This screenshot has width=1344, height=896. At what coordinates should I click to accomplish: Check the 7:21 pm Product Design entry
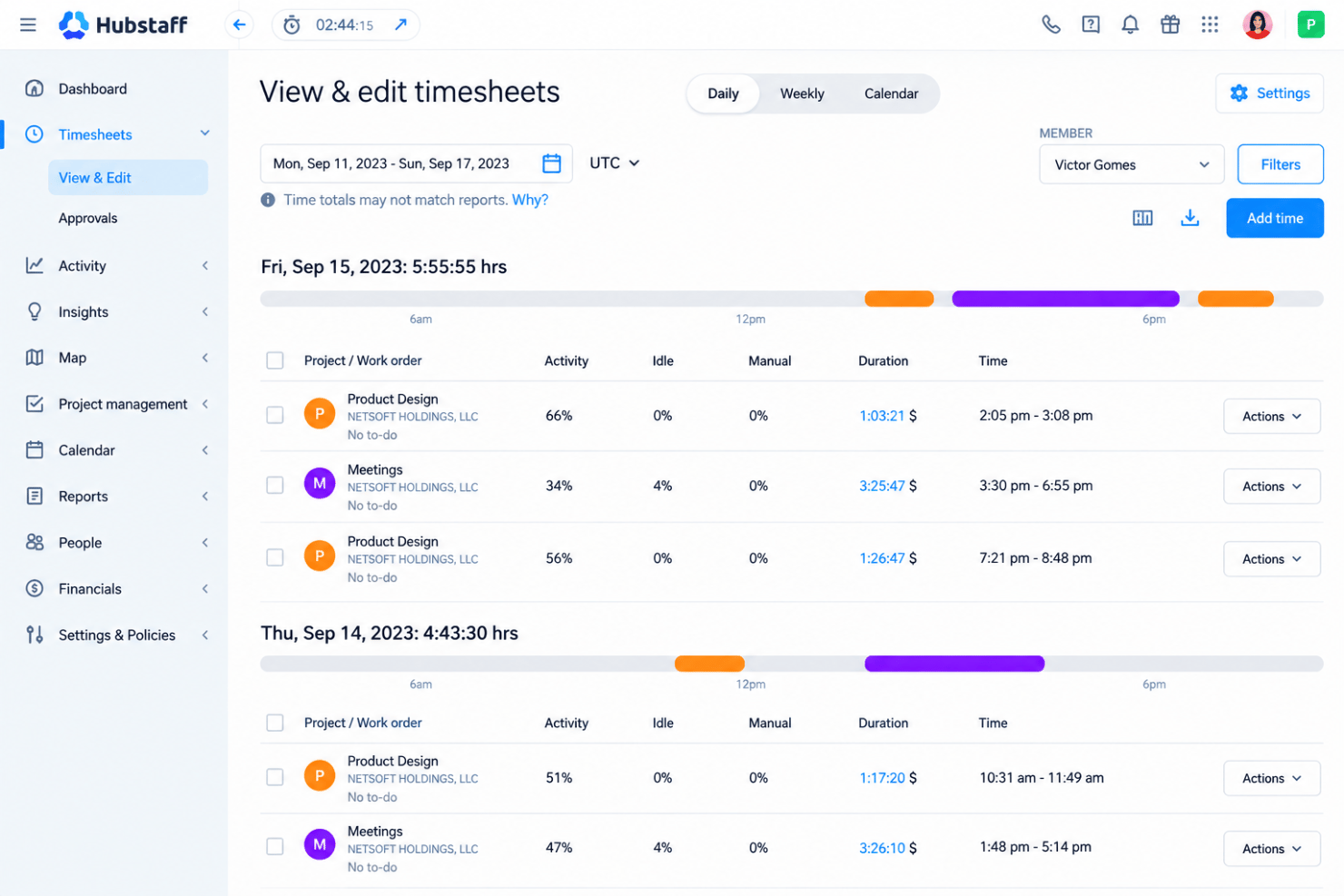point(275,557)
